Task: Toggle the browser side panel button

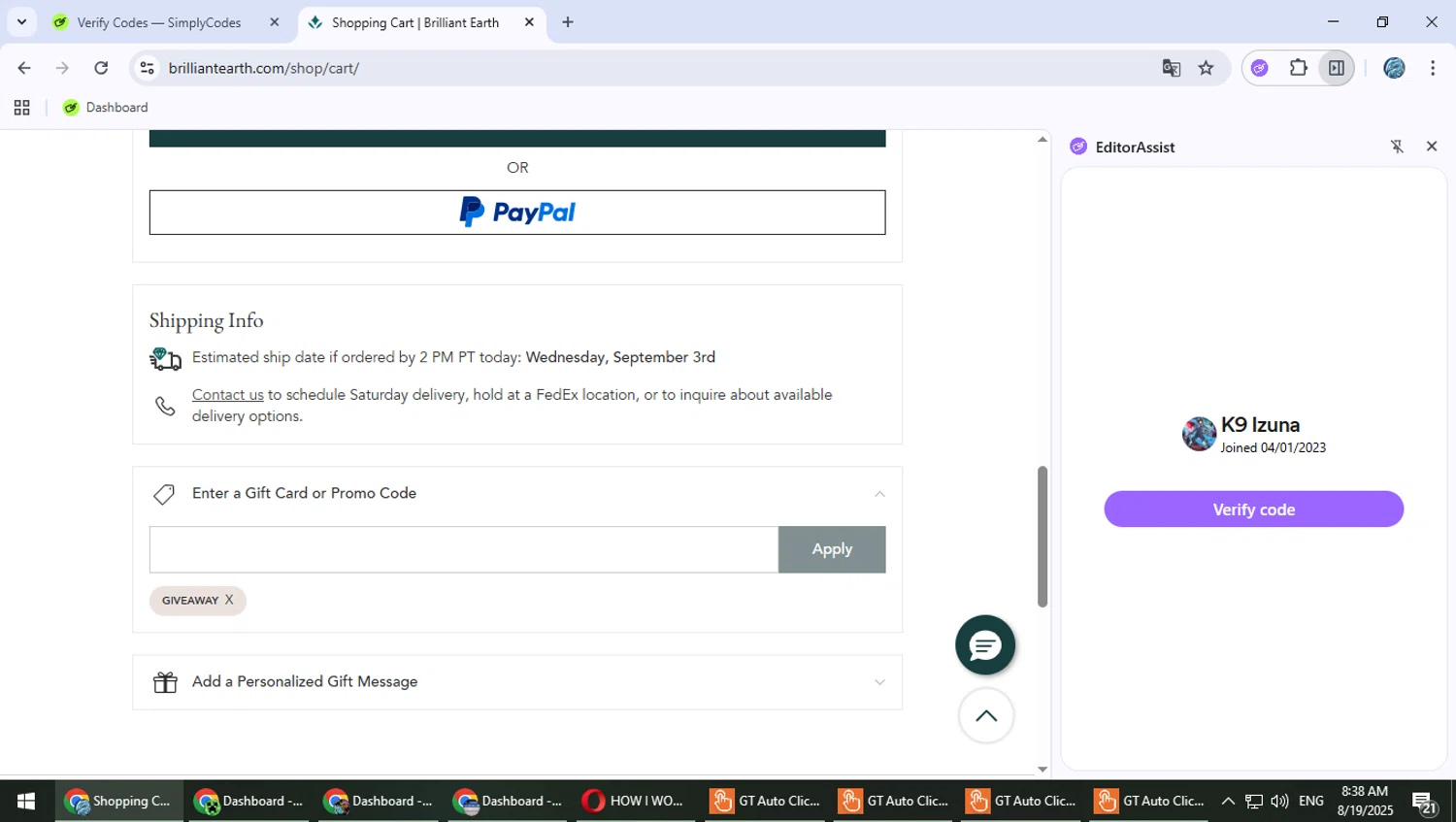Action: tap(1337, 68)
